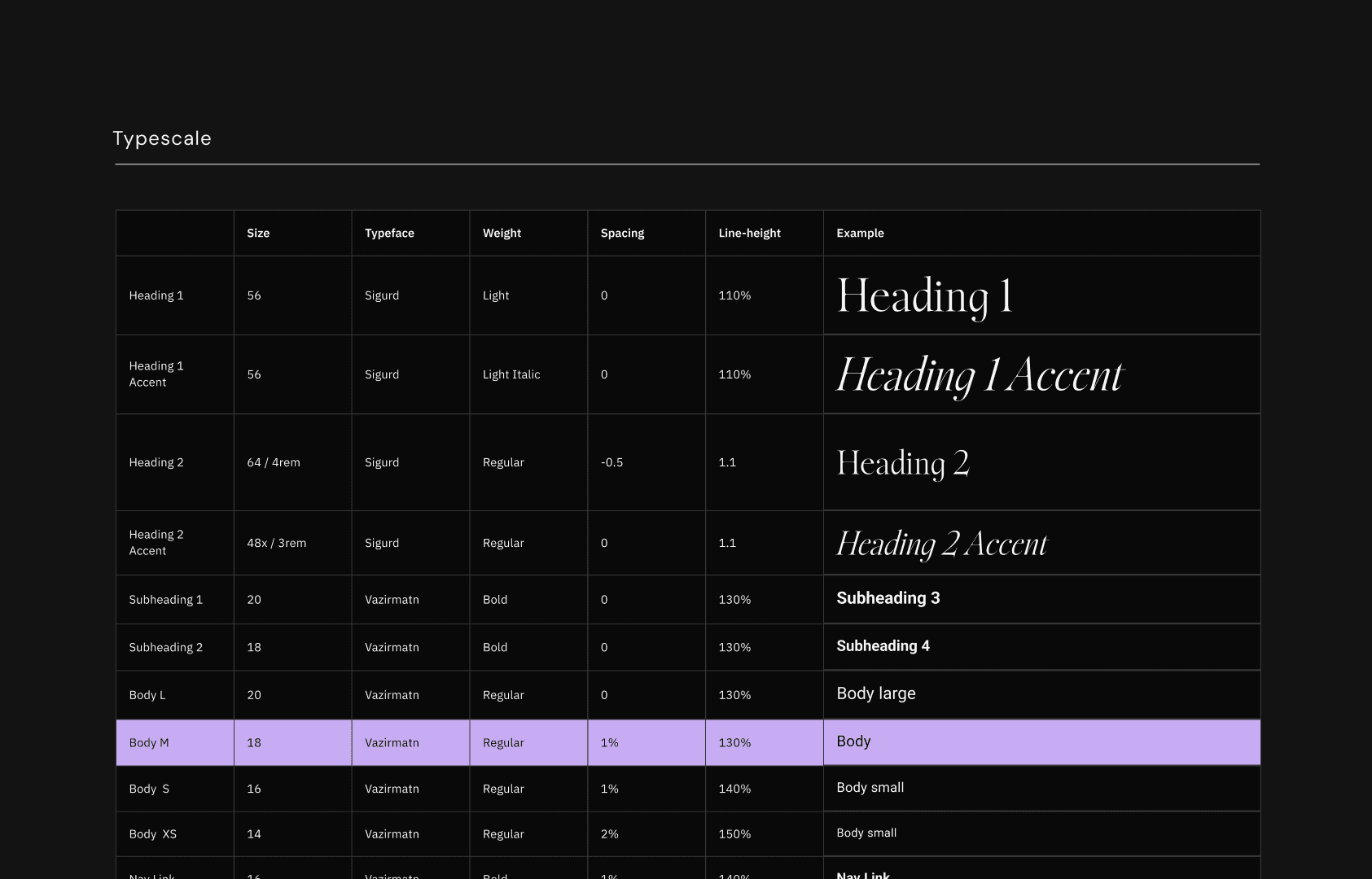Click Vazirmatn in highlighted Body M row
This screenshot has height=879, width=1372.
pos(392,743)
